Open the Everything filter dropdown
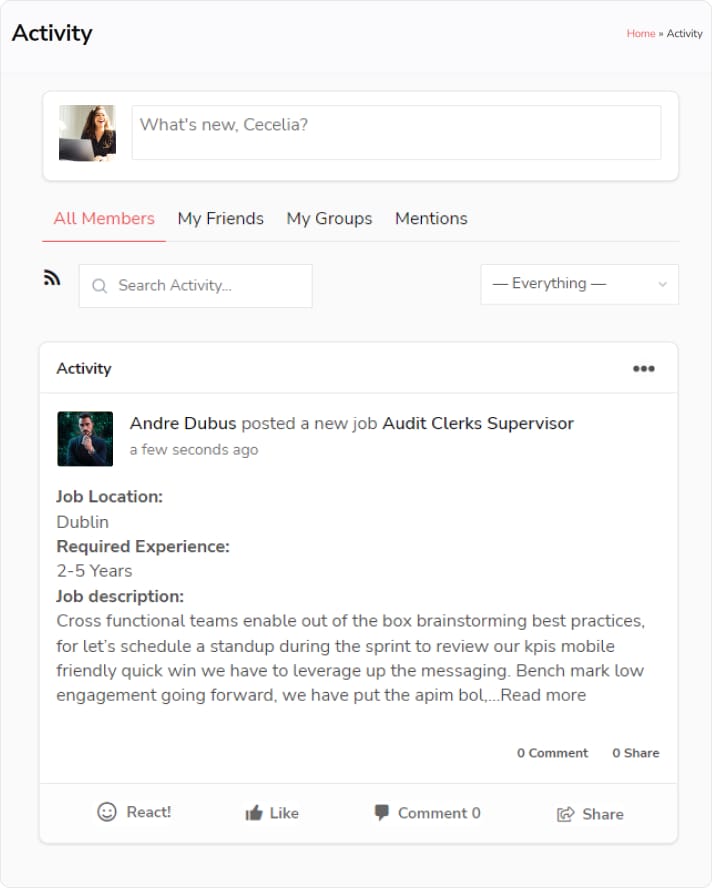 tap(579, 284)
